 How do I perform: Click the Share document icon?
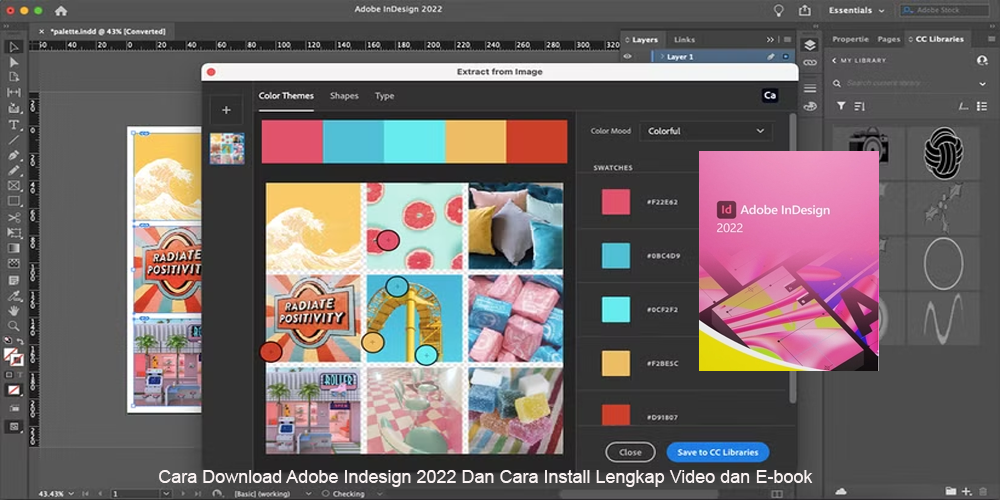804,10
